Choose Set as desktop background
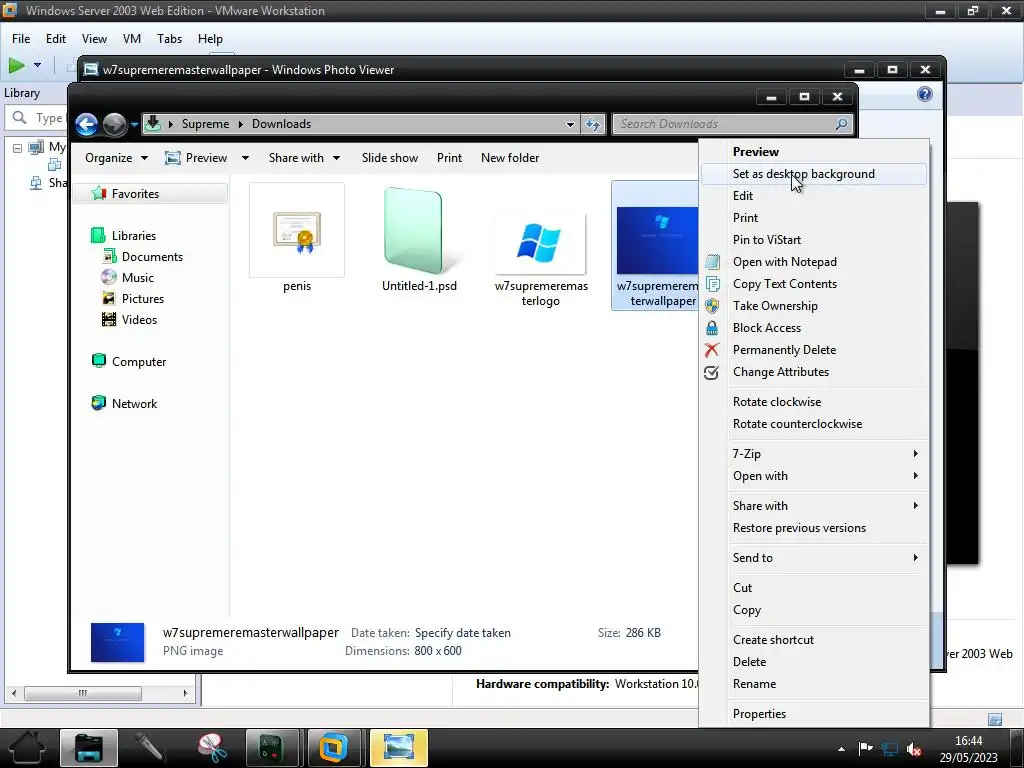Screen dimensions: 1024x768 pos(814,174)
